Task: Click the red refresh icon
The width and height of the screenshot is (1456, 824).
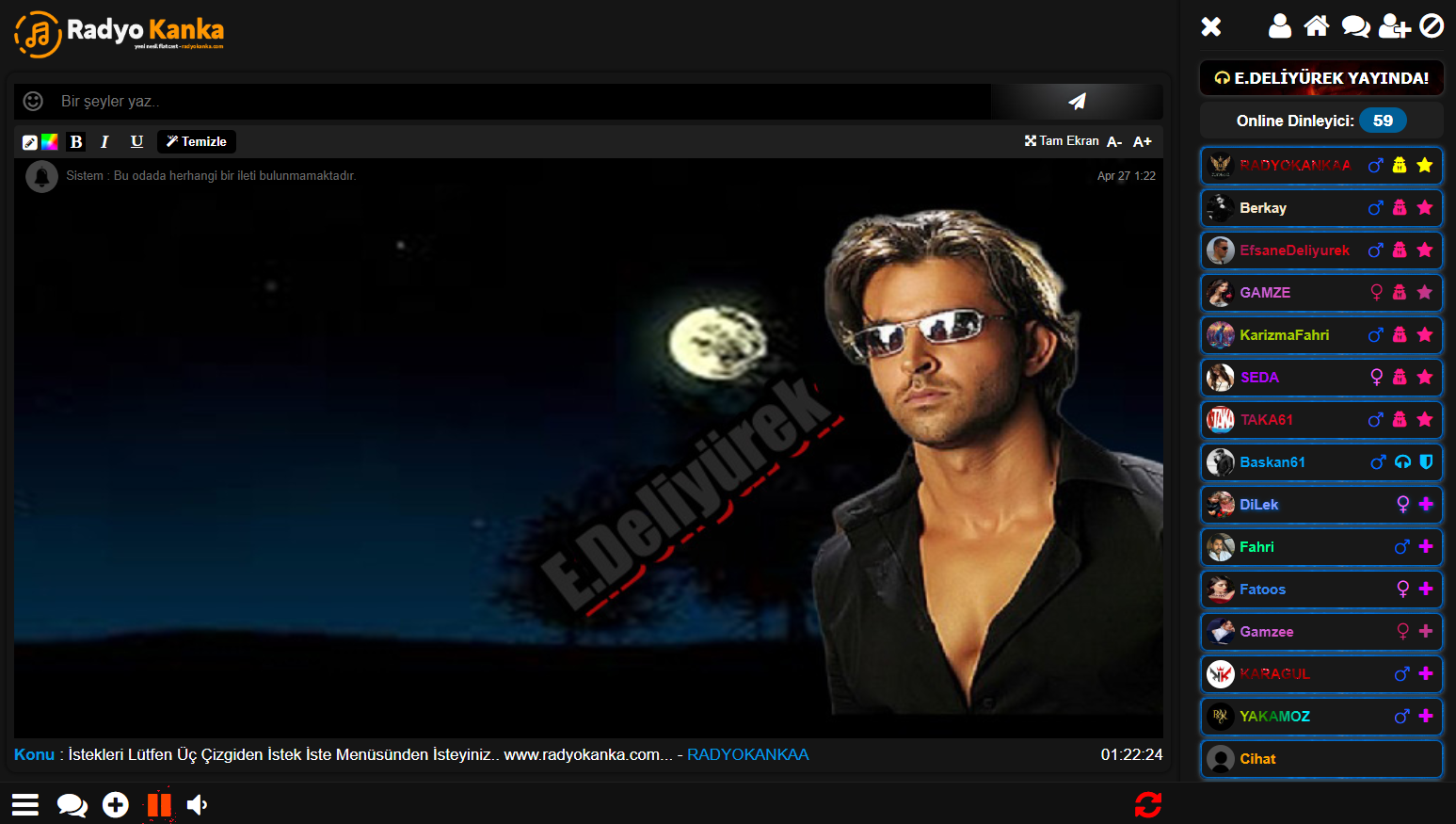Action: 1147,804
